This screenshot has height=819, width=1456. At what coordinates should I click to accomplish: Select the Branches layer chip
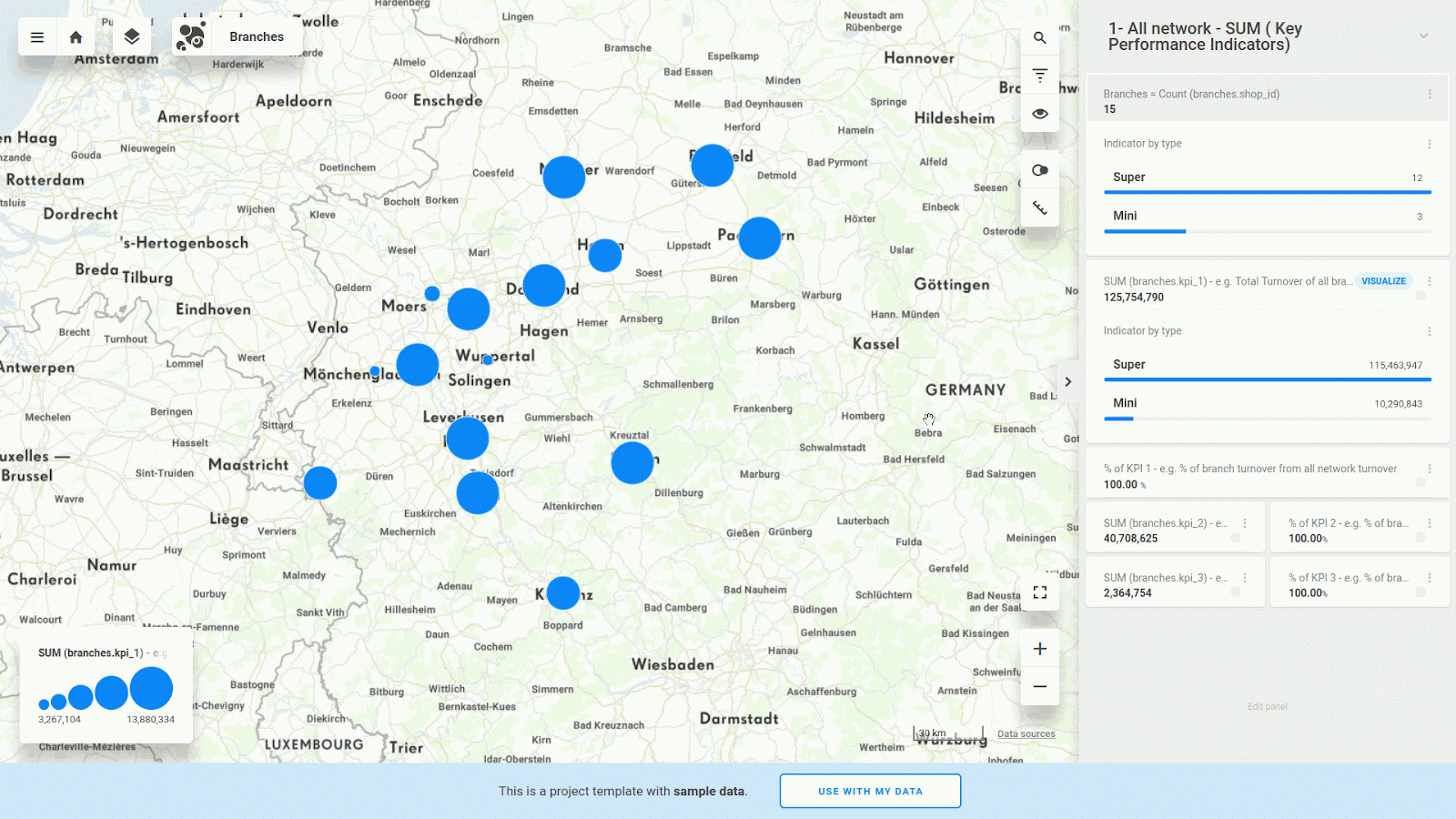click(x=230, y=37)
